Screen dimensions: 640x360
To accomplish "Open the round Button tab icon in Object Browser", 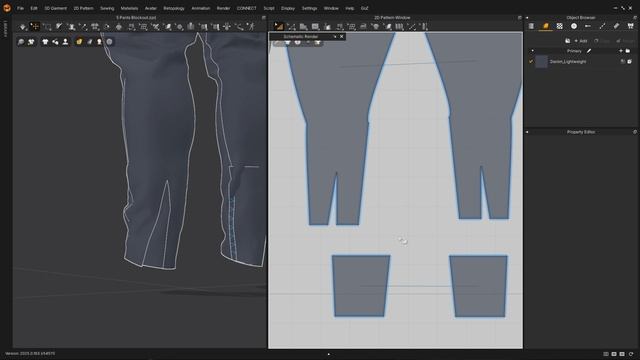I will [x=574, y=26].
